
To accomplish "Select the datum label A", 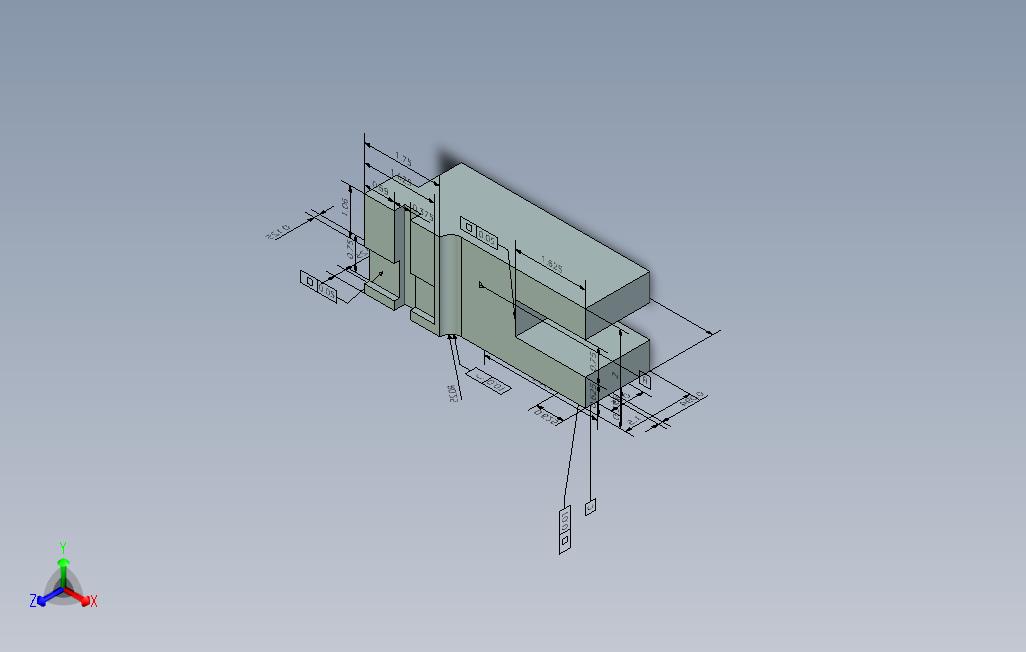I will (645, 380).
